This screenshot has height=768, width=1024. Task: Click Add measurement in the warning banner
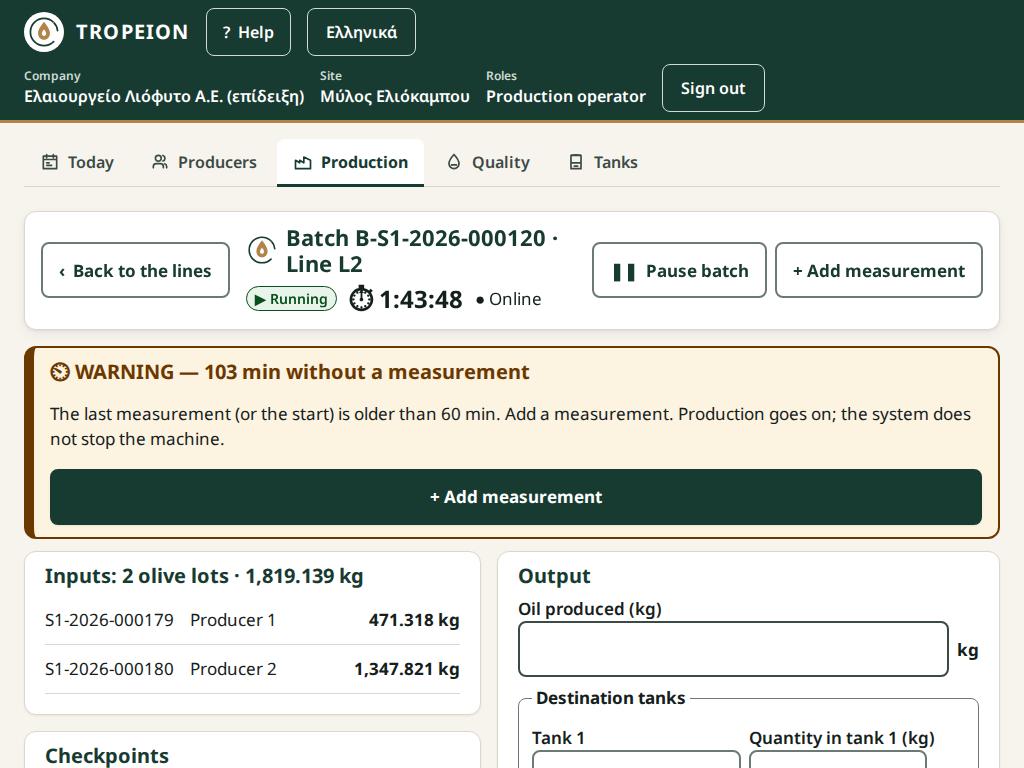point(516,497)
